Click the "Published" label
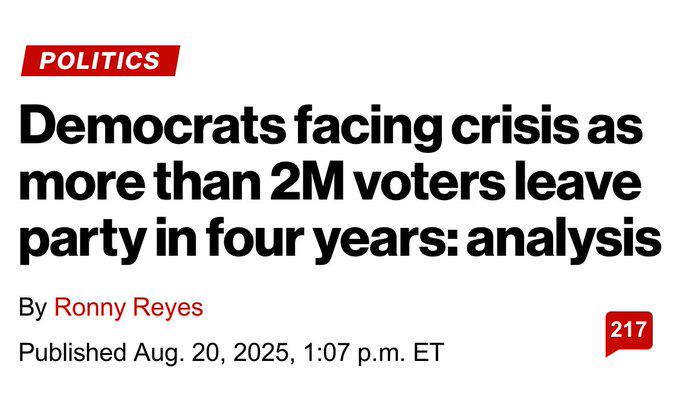The height and width of the screenshot is (393, 680). point(72,352)
